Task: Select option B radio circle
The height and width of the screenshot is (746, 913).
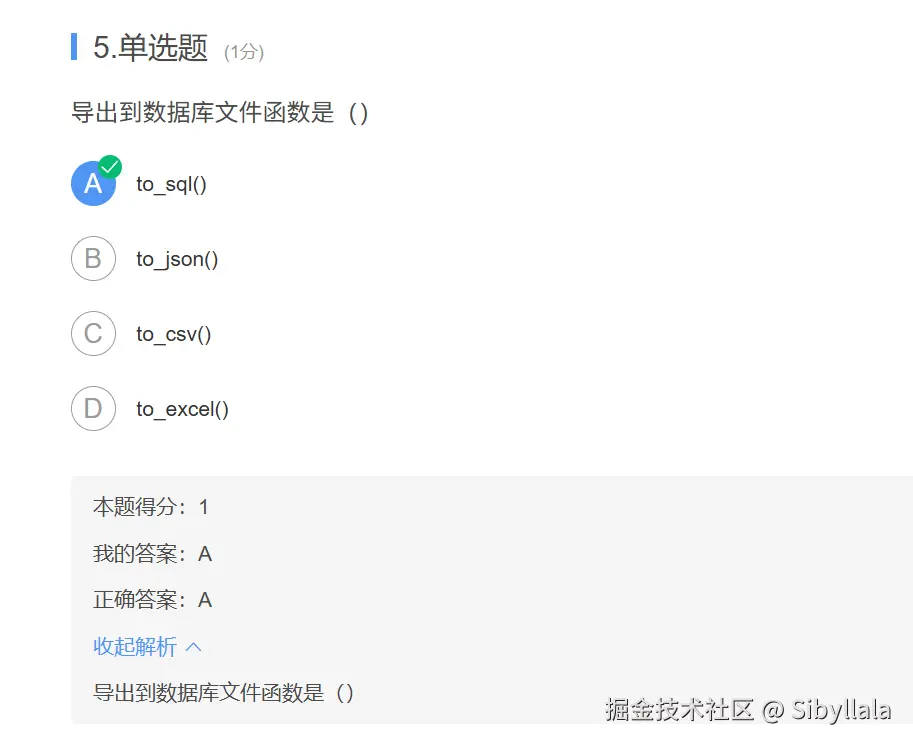Action: (x=93, y=259)
